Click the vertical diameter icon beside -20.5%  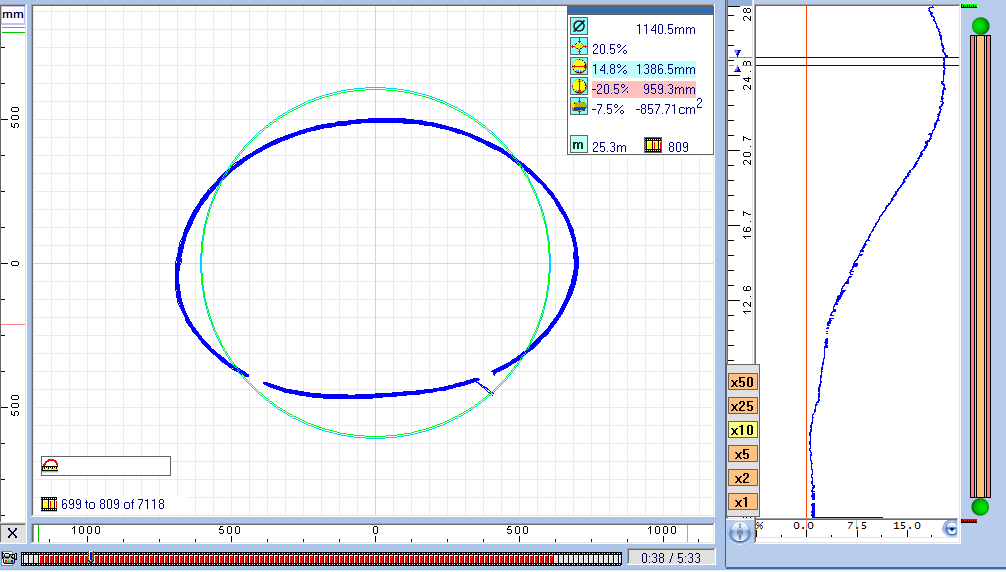pos(579,87)
